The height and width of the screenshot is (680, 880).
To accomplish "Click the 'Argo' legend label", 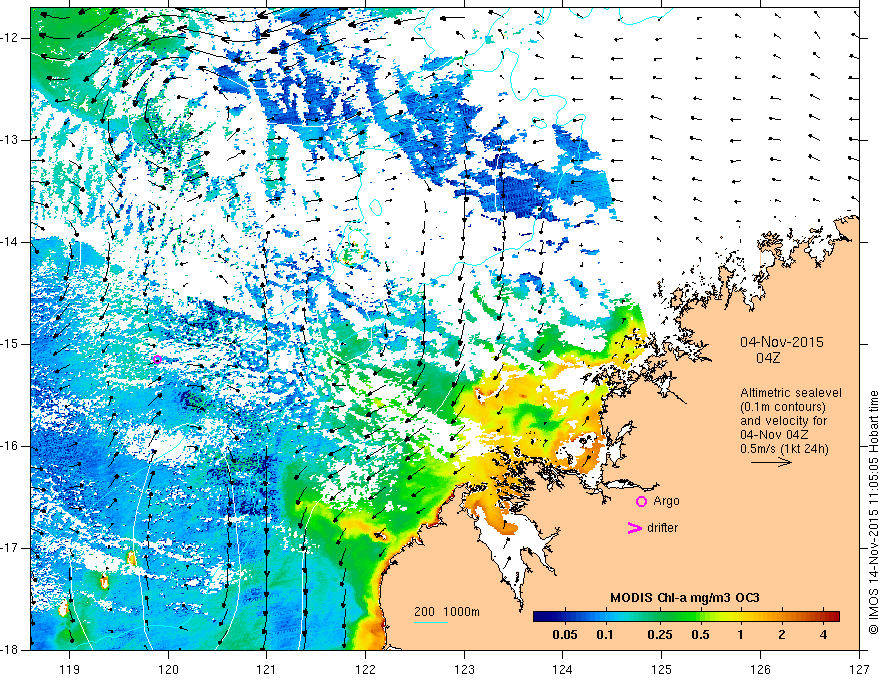I will click(x=666, y=501).
